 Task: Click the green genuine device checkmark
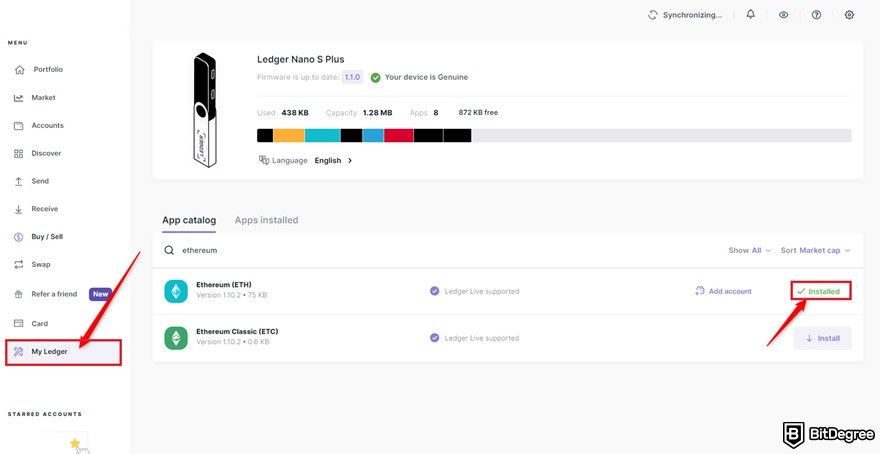point(375,77)
